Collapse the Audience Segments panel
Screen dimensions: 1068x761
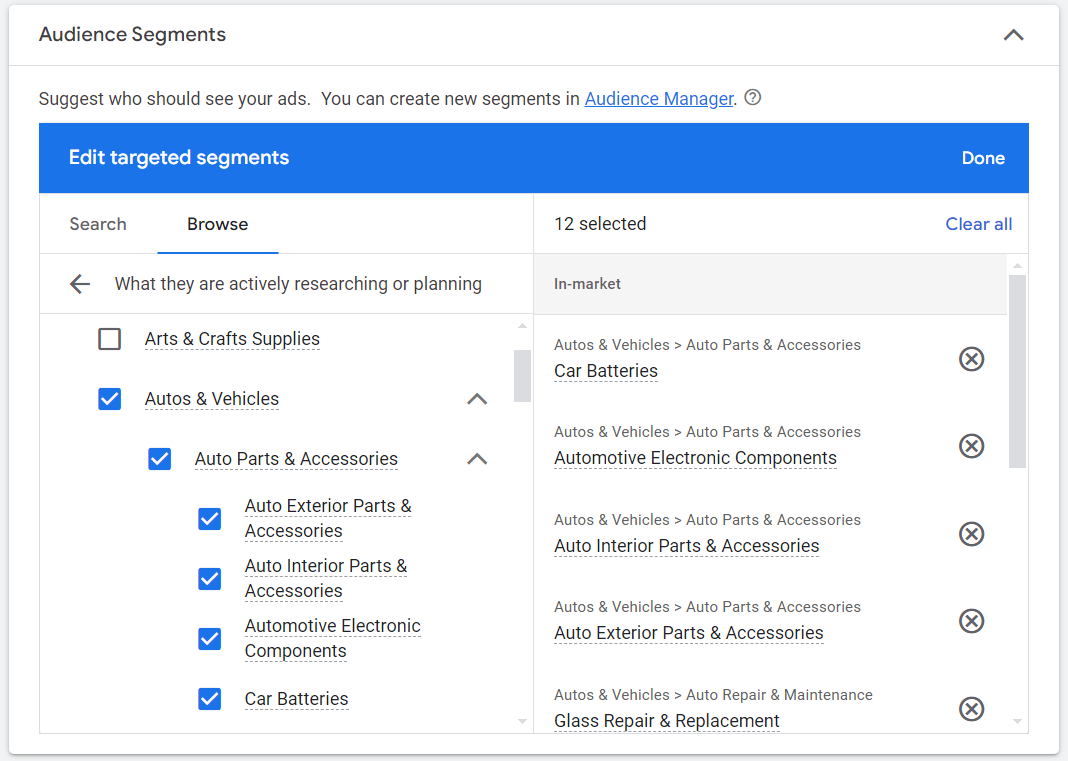(1013, 34)
